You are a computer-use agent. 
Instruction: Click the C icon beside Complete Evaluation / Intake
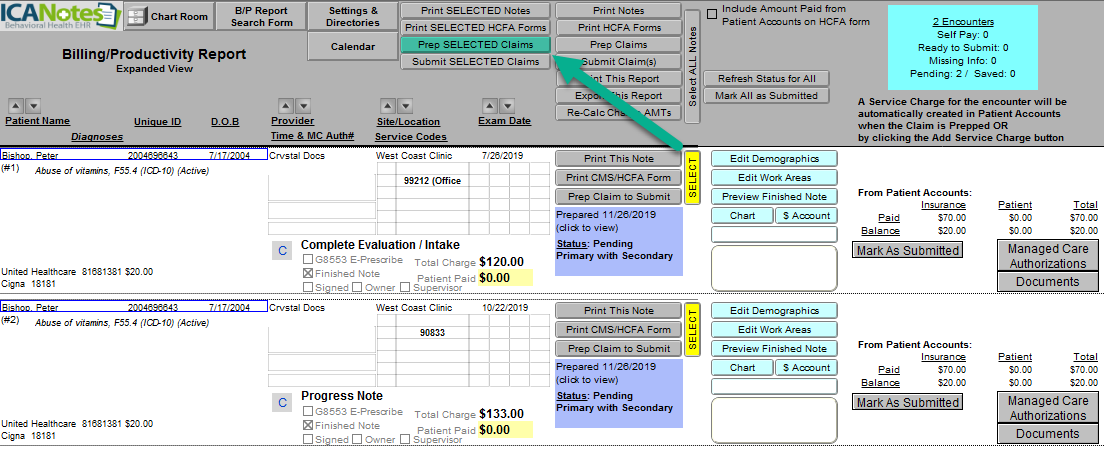pos(282,251)
